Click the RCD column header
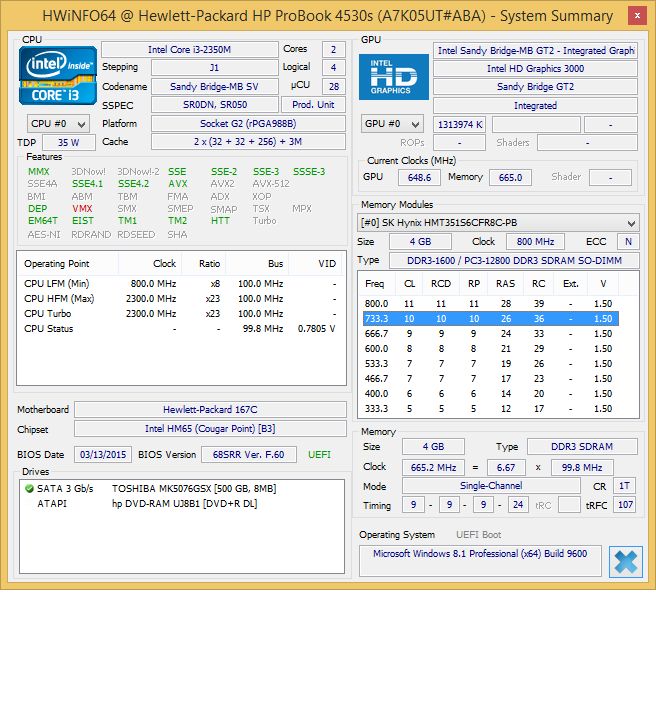 point(441,284)
